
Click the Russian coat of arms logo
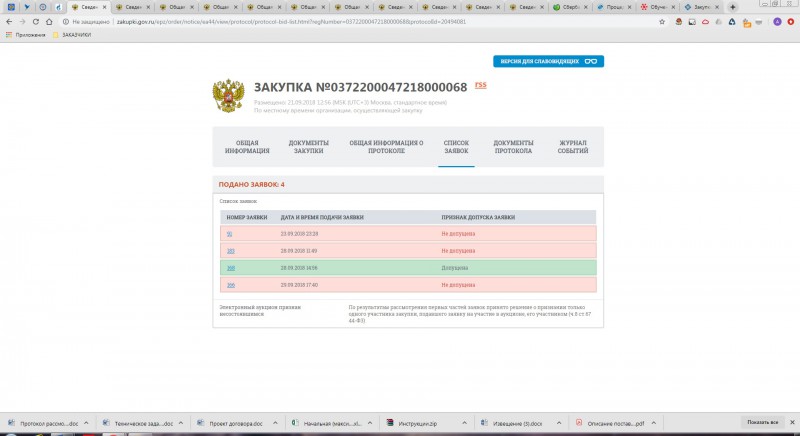228,95
